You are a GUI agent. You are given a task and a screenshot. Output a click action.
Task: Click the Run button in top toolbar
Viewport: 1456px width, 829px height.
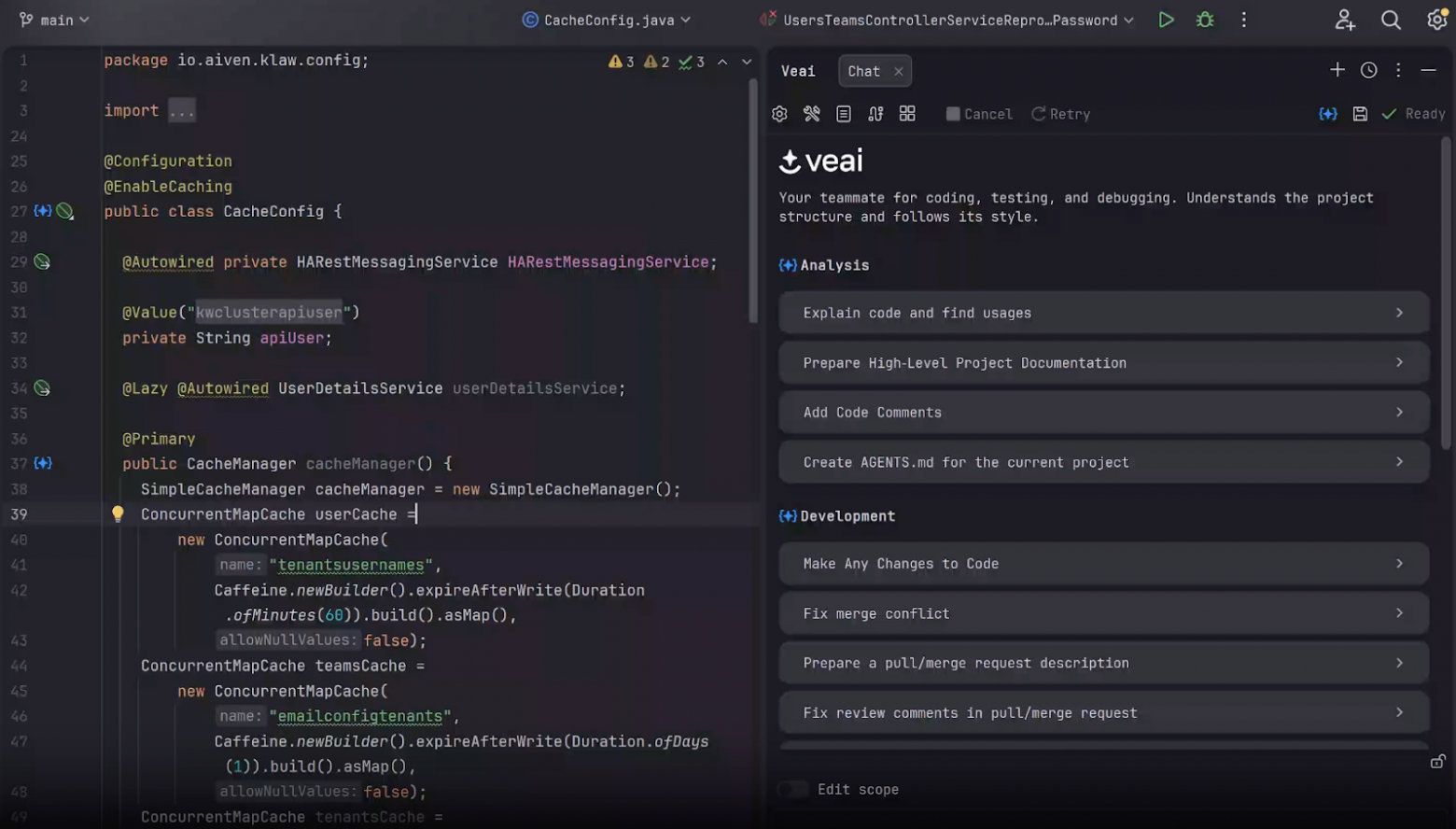[1166, 20]
